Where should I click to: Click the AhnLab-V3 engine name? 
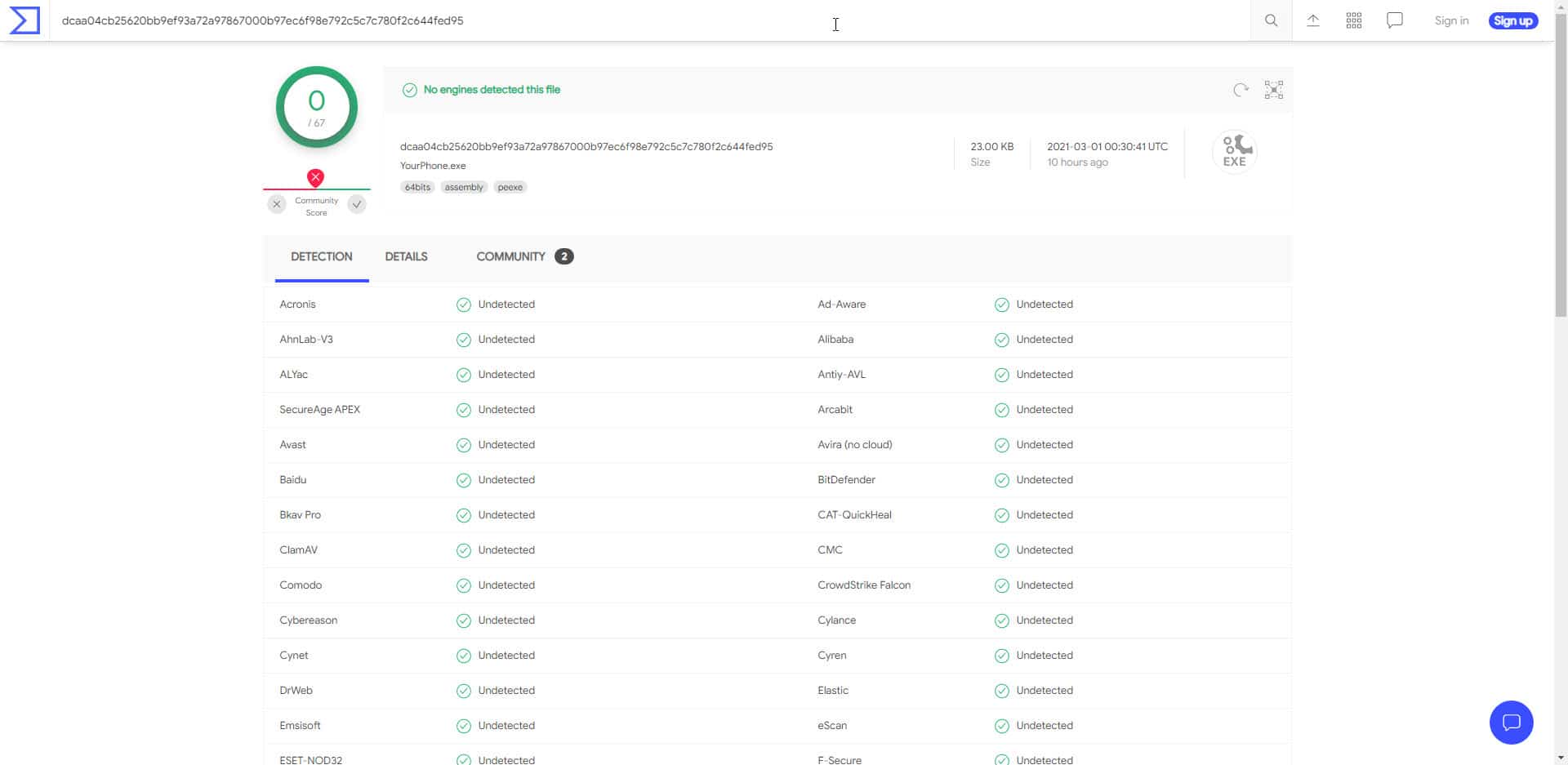click(306, 340)
